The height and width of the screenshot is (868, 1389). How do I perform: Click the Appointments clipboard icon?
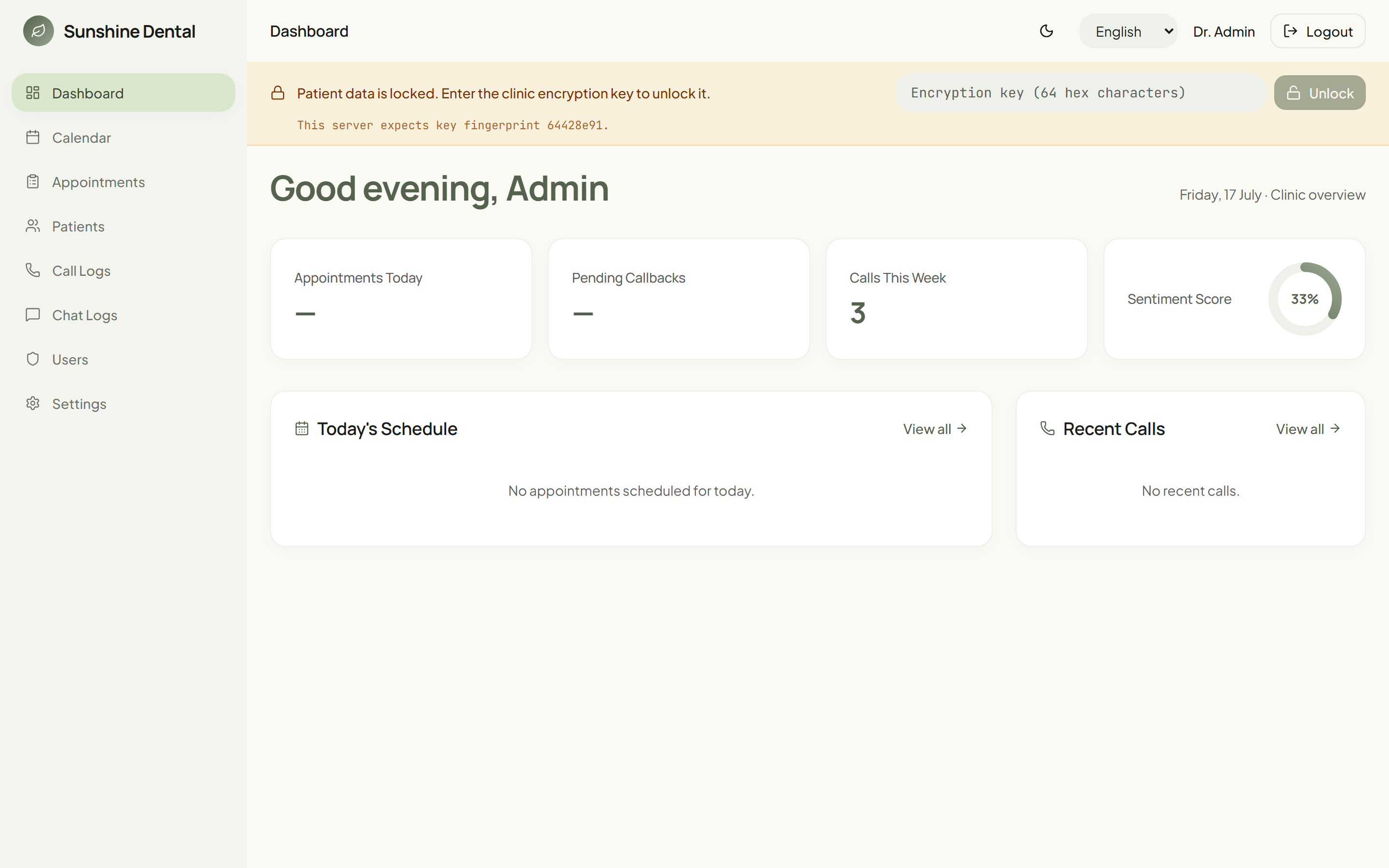click(33, 181)
